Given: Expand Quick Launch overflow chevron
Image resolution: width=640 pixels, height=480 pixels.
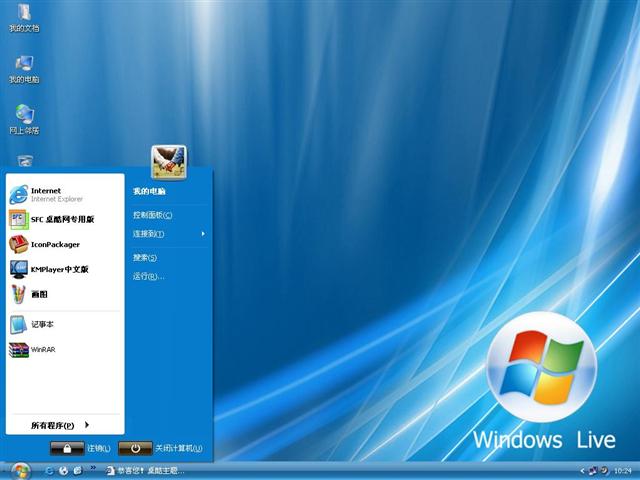Looking at the screenshot, I should point(93,467).
